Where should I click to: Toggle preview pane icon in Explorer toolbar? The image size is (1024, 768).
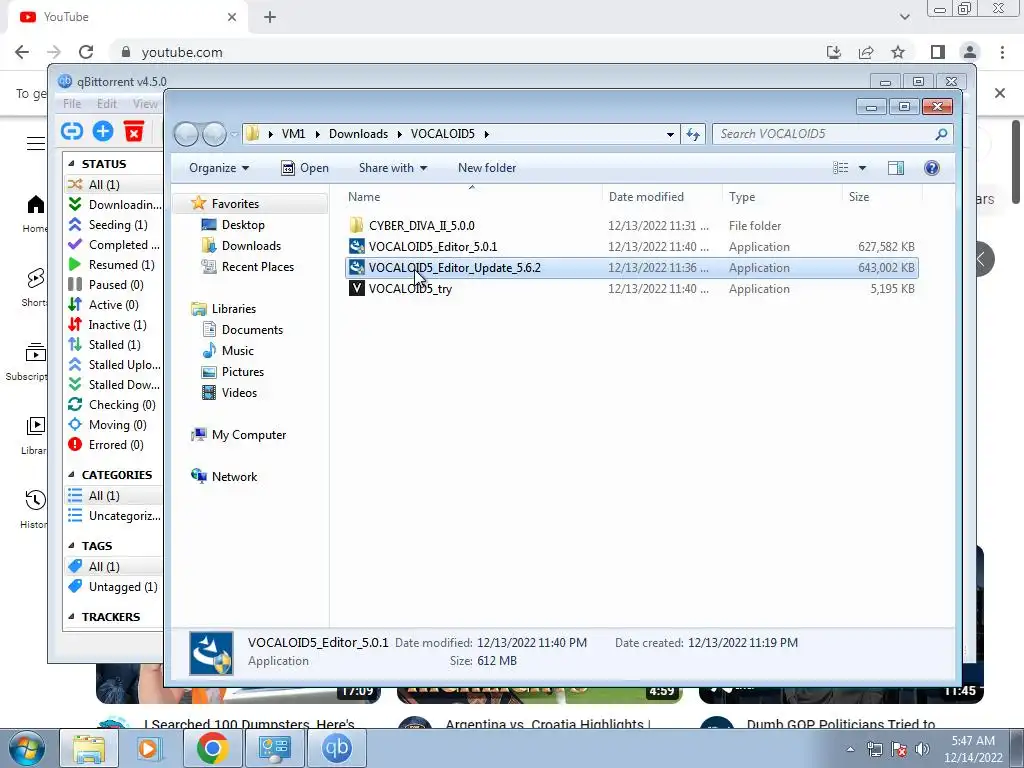point(896,168)
